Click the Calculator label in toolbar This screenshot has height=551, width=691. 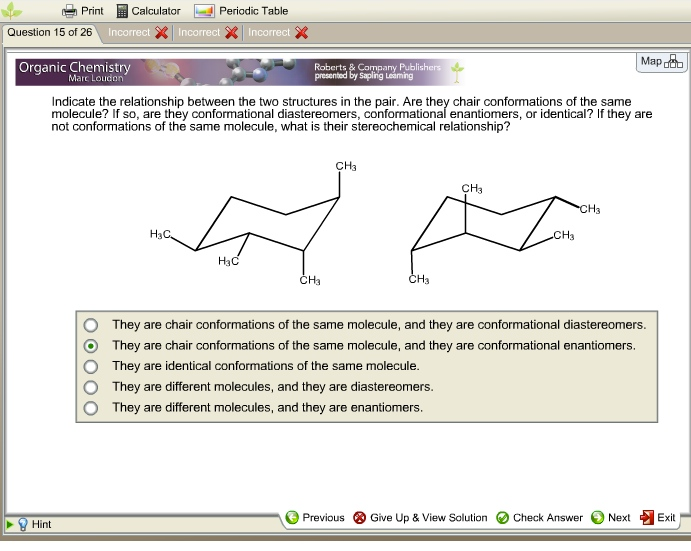point(156,11)
